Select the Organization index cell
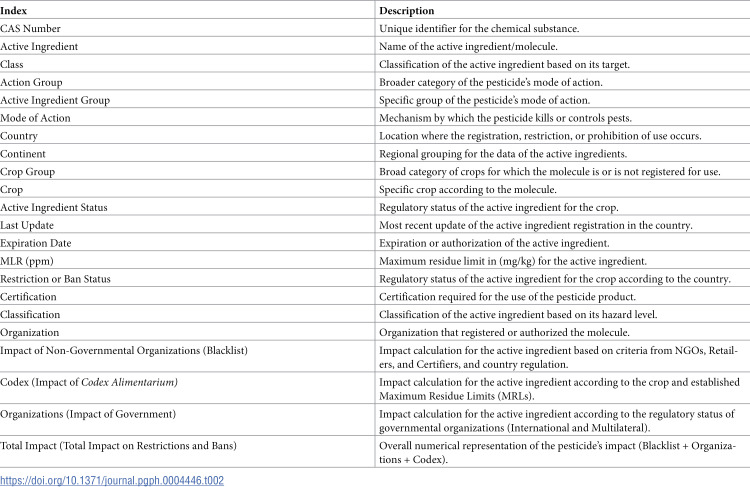 pos(30,332)
